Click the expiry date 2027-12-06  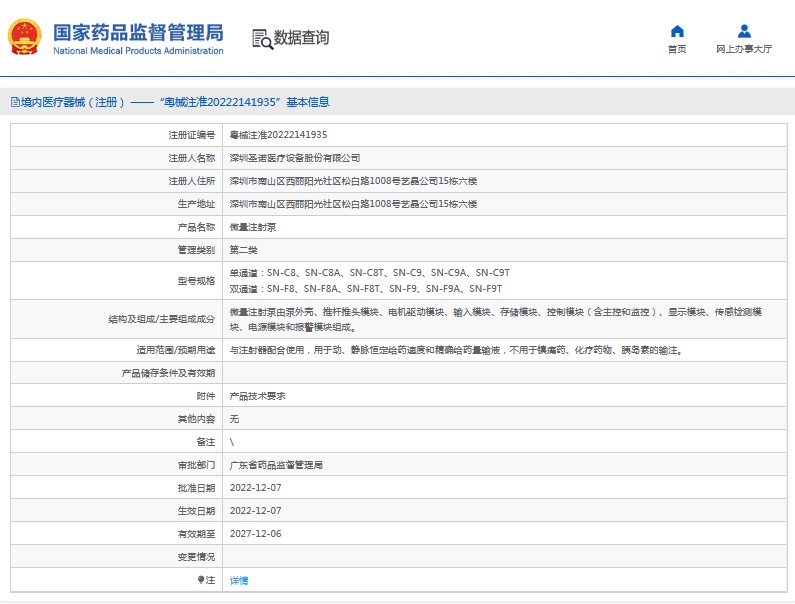pyautogui.click(x=255, y=534)
